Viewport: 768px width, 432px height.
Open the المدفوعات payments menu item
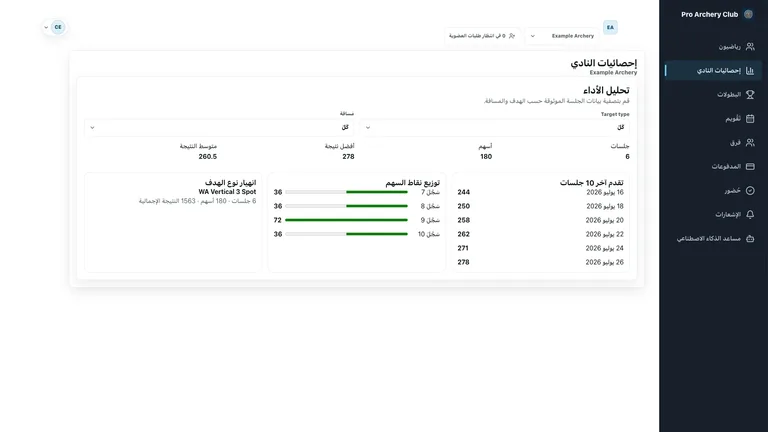coord(713,167)
